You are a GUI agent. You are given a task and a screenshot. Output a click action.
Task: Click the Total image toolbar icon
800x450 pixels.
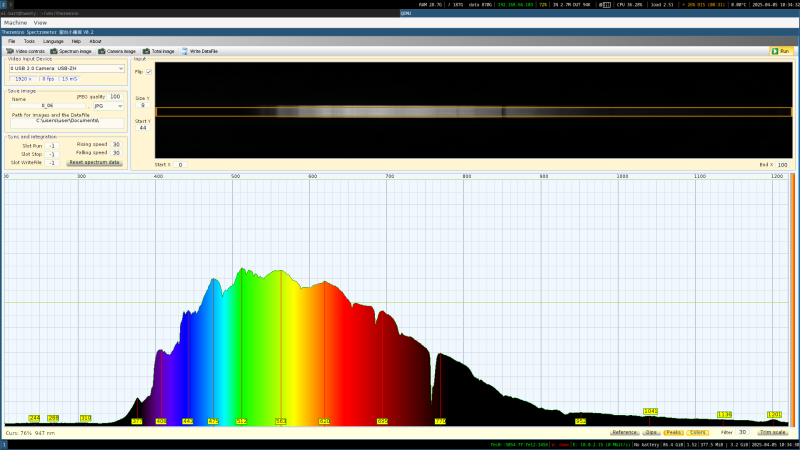(x=160, y=50)
